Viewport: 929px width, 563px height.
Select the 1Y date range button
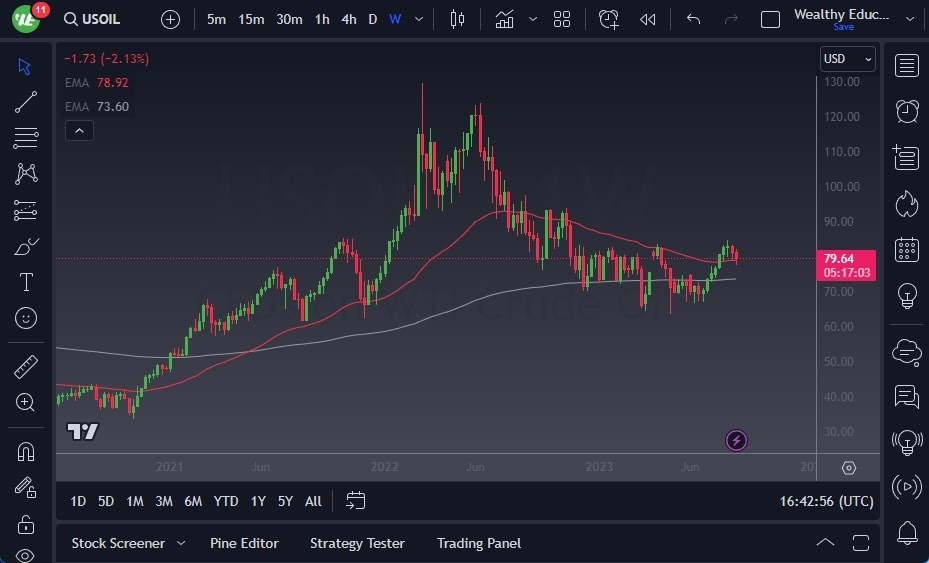coord(258,501)
